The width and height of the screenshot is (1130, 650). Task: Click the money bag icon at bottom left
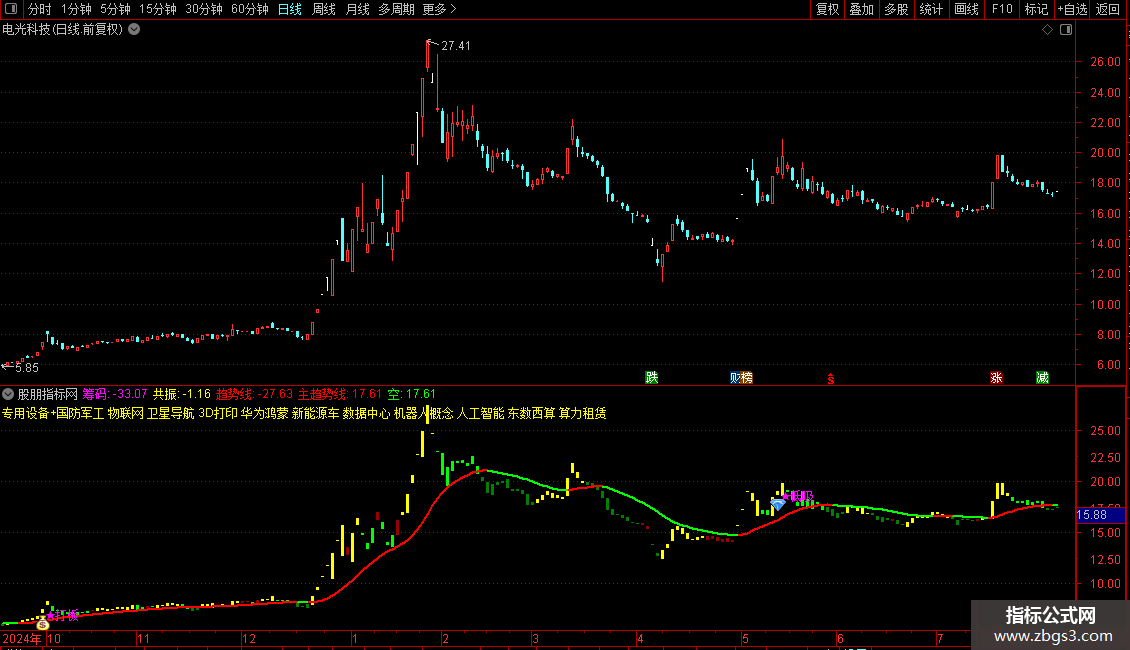[43, 623]
